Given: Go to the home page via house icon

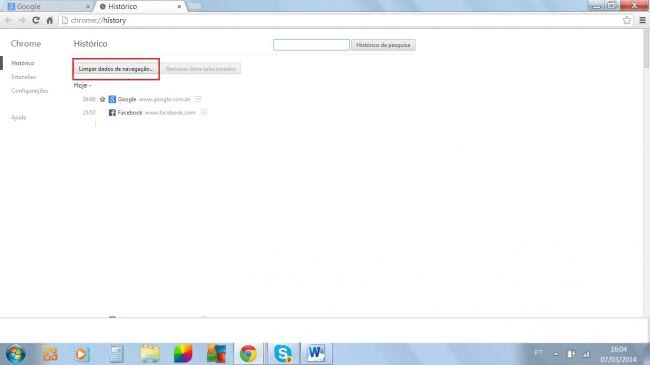Looking at the screenshot, I should 50,20.
